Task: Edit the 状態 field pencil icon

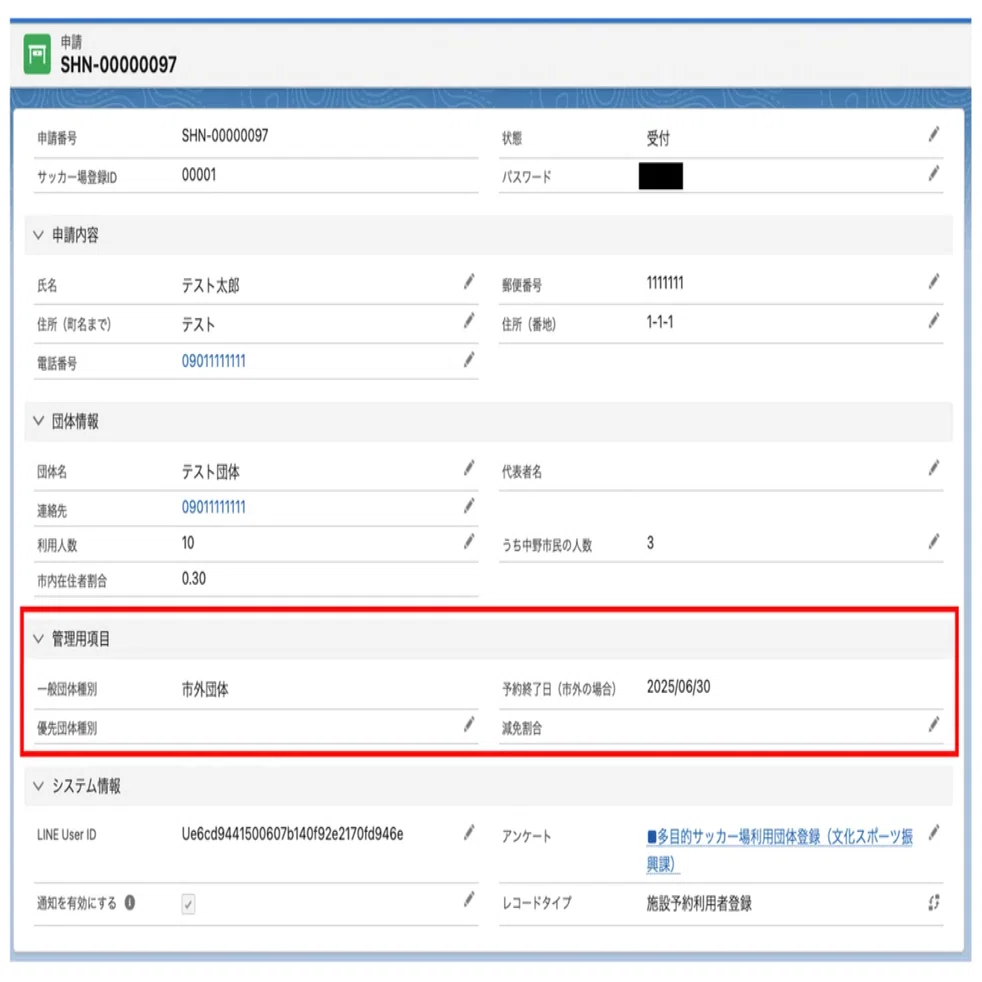Action: point(934,134)
